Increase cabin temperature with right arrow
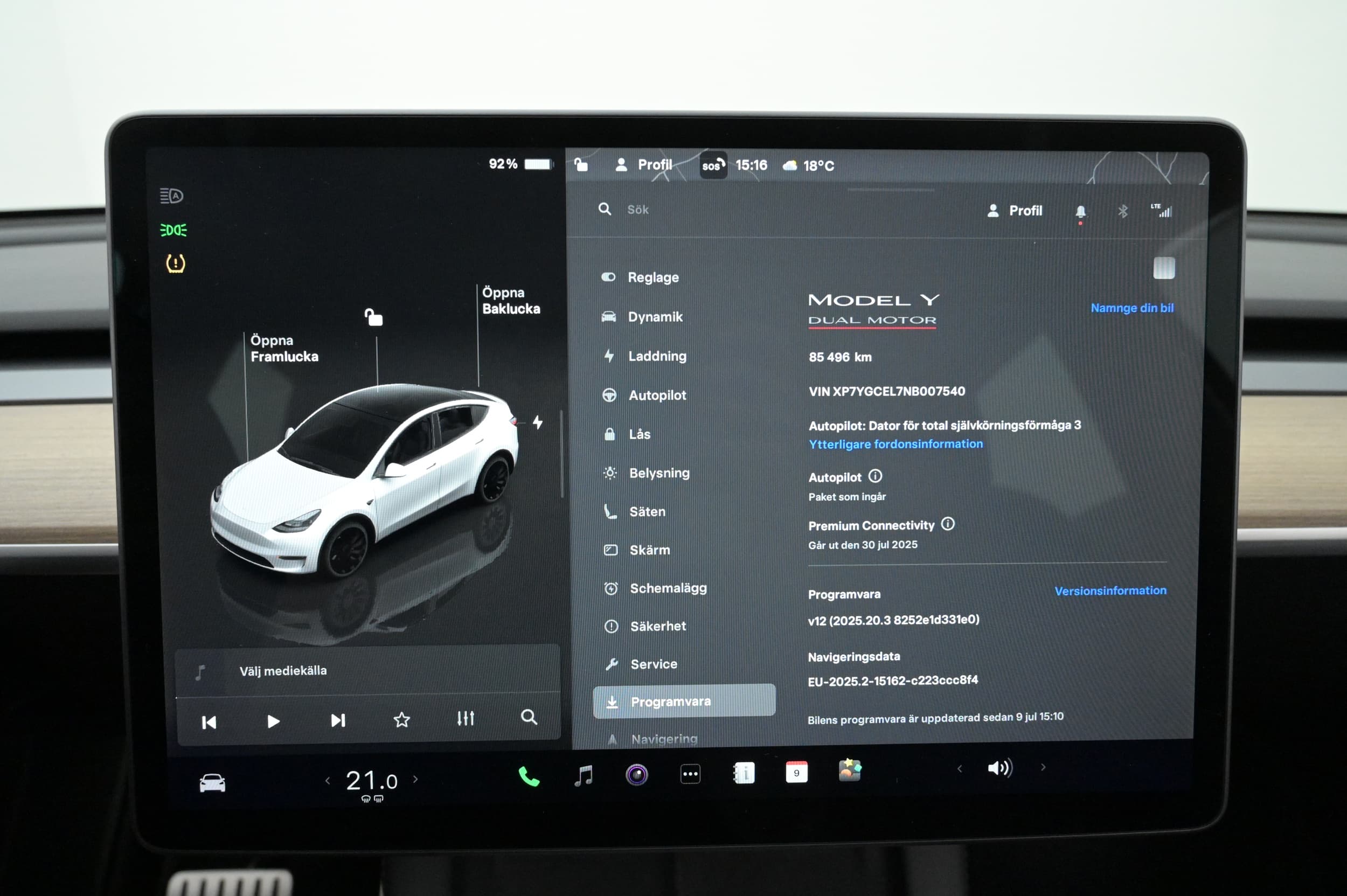The height and width of the screenshot is (896, 1347). (415, 779)
